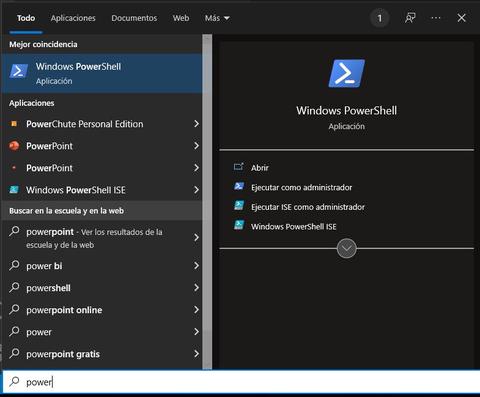Click search icon beside powerpoint suggestion
The image size is (480, 397).
pos(14,231)
